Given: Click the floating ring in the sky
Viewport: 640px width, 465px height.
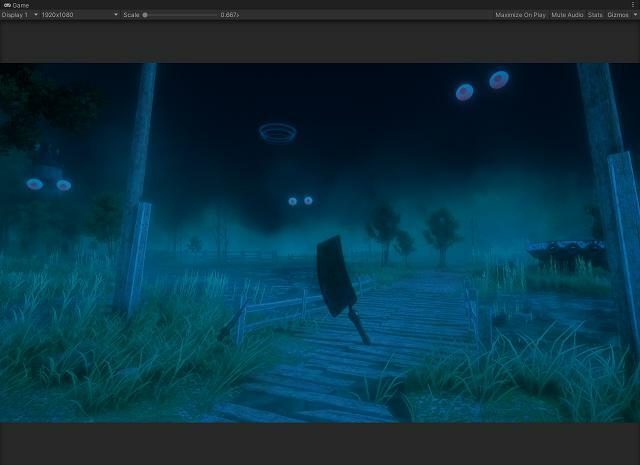Looking at the screenshot, I should 277,131.
